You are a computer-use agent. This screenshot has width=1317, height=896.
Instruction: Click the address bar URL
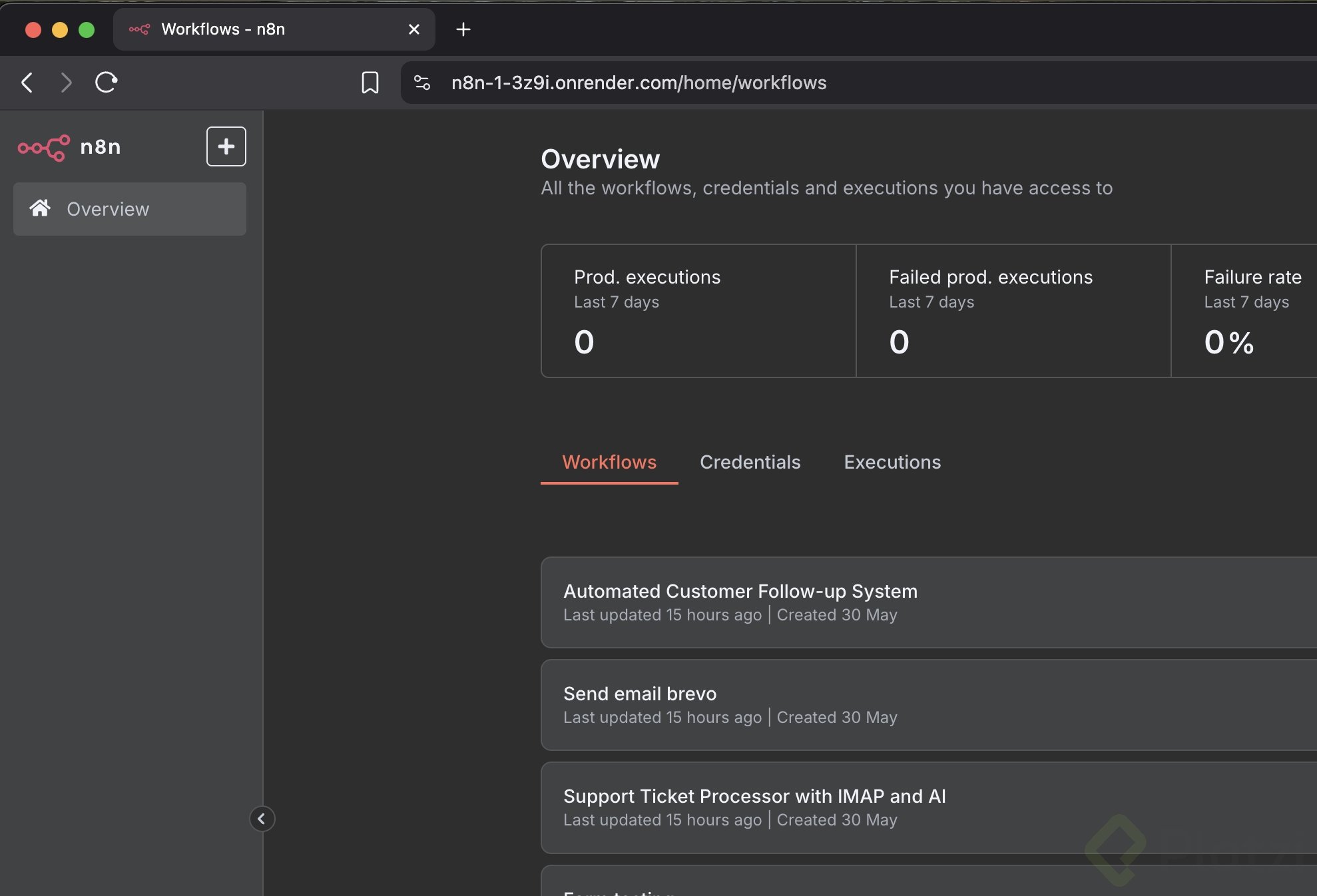(639, 83)
